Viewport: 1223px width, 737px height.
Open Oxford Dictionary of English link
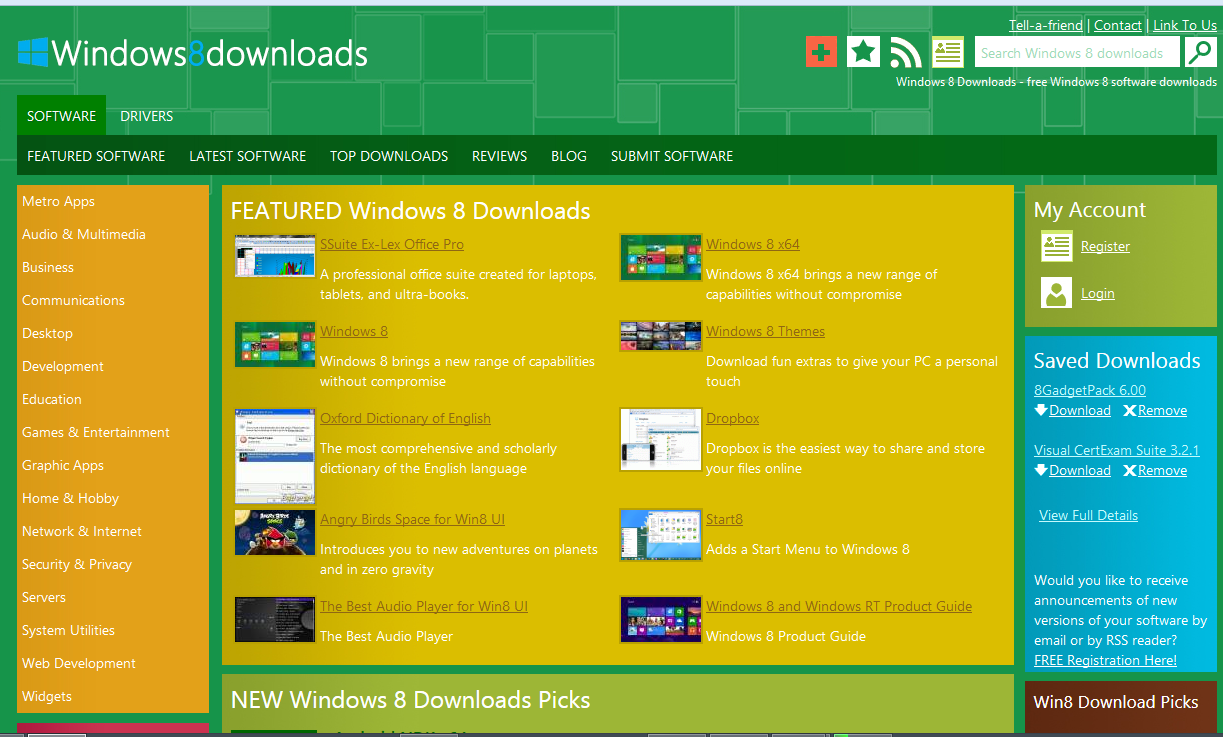(x=405, y=418)
